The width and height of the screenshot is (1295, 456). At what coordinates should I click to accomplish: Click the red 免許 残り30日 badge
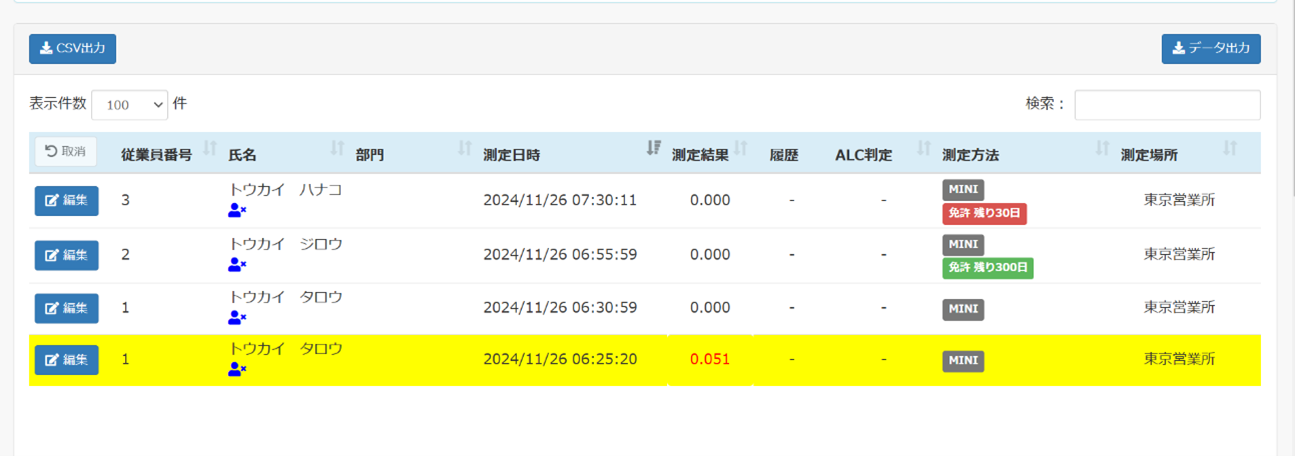(985, 213)
